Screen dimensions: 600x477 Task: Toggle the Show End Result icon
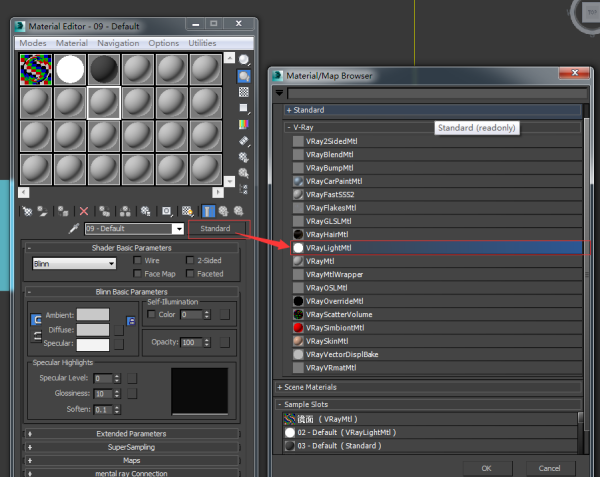click(x=208, y=211)
